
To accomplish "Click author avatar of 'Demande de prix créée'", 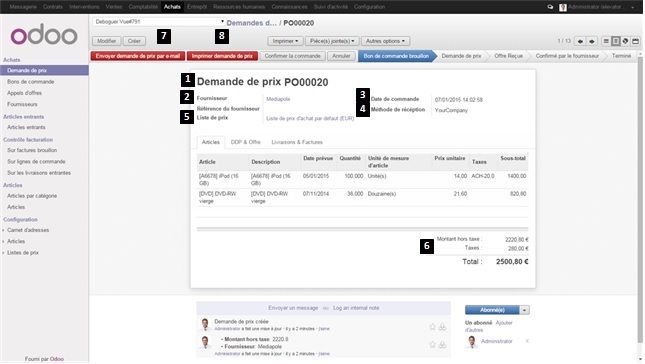I will tap(205, 325).
